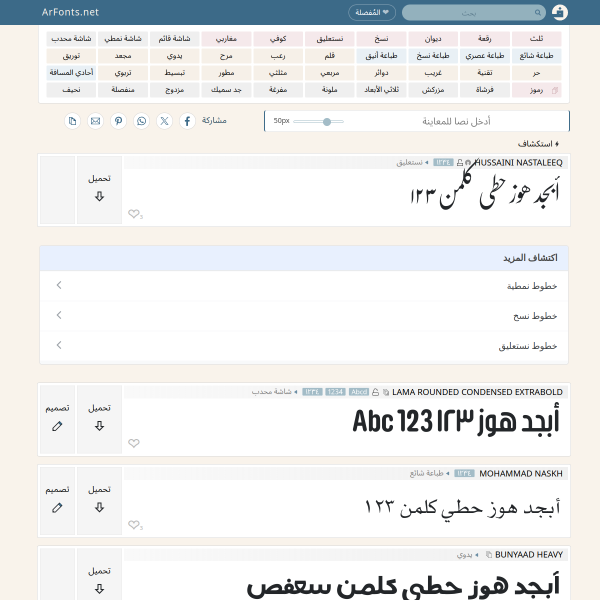Click the 1234 badge on Lama Rounded card
The height and width of the screenshot is (600, 600).
coord(335,392)
